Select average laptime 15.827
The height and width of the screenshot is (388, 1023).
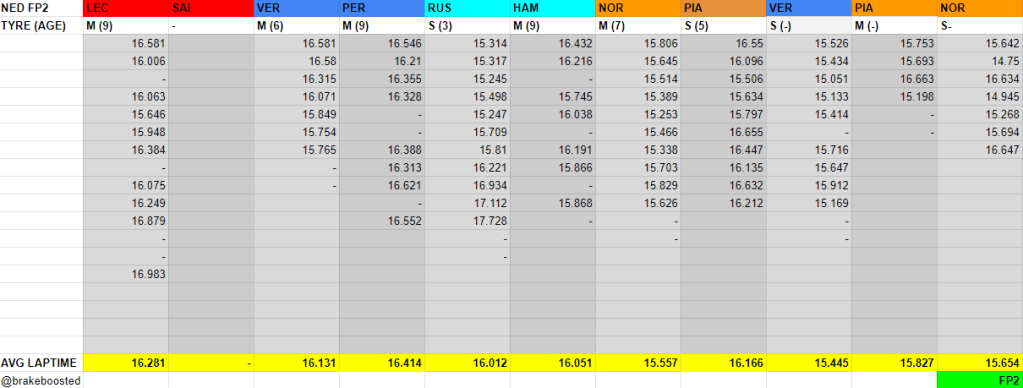pyautogui.click(x=894, y=363)
